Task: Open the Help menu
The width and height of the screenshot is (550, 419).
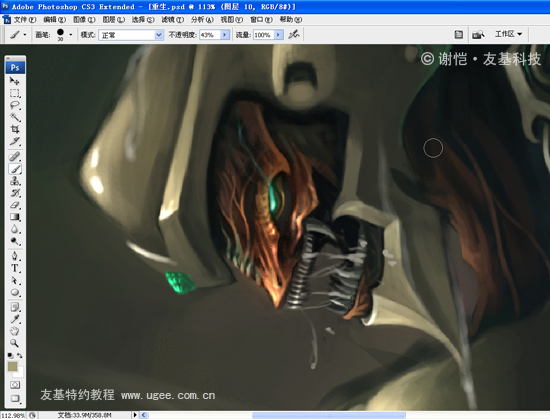Action: click(290, 20)
